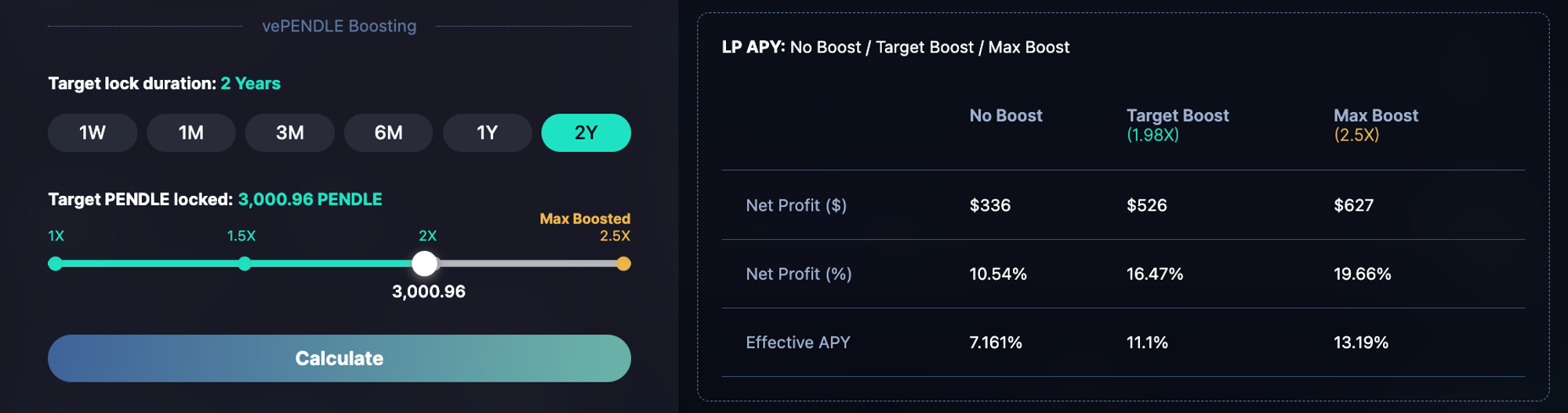This screenshot has height=413, width=1568.
Task: Choose the 3M lock duration
Action: (290, 132)
